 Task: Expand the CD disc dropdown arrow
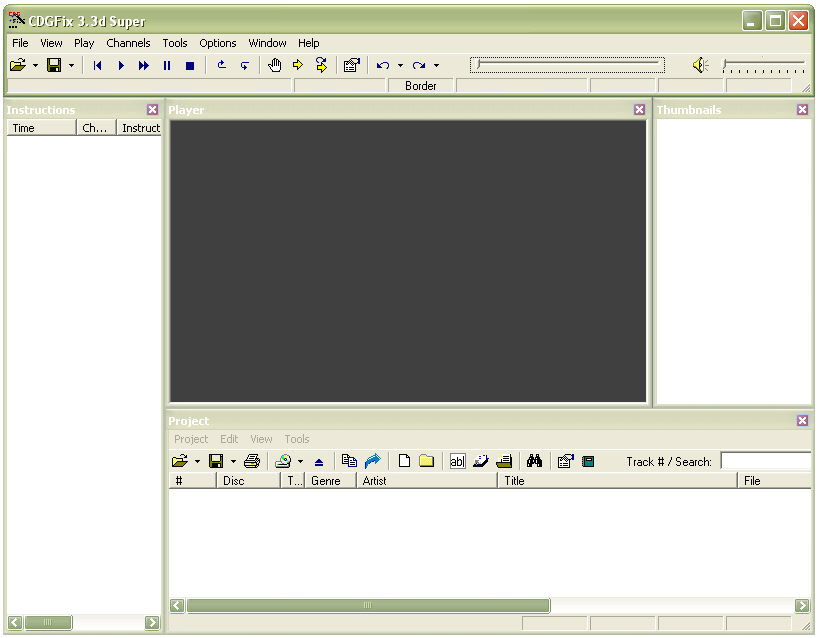(300, 462)
